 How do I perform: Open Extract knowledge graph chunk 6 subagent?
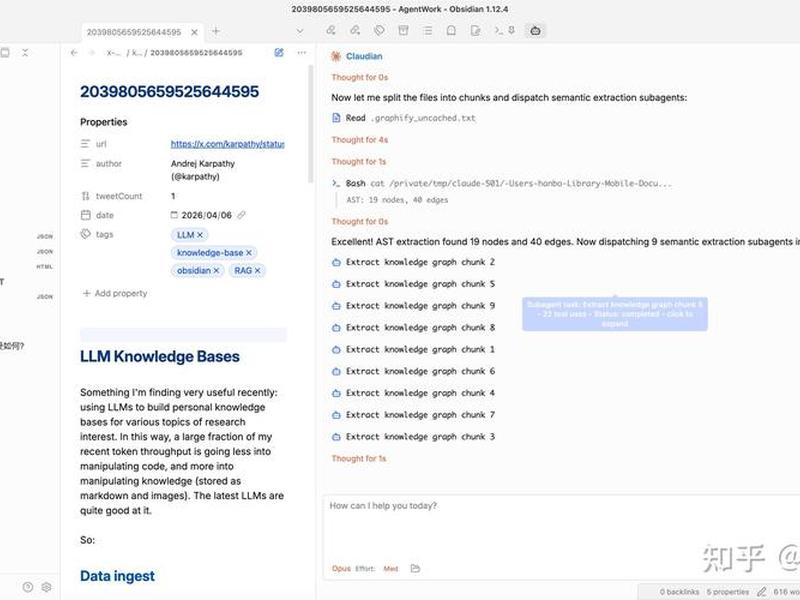coord(413,371)
